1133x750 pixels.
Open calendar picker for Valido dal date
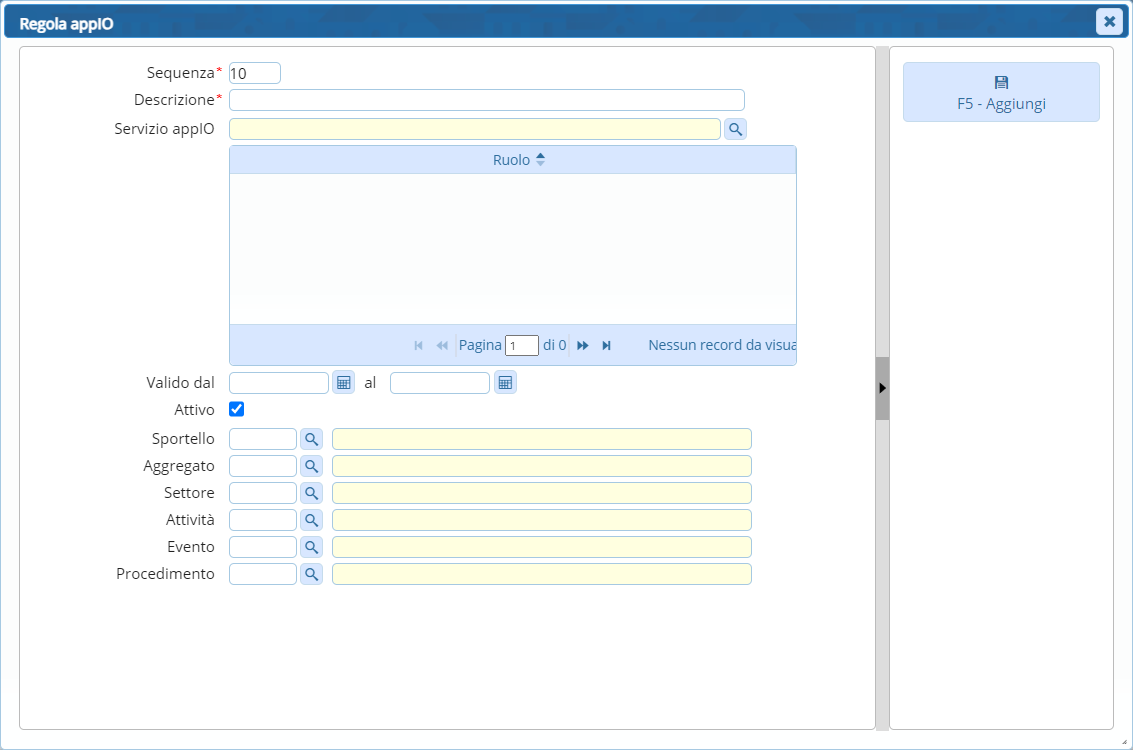(x=343, y=383)
